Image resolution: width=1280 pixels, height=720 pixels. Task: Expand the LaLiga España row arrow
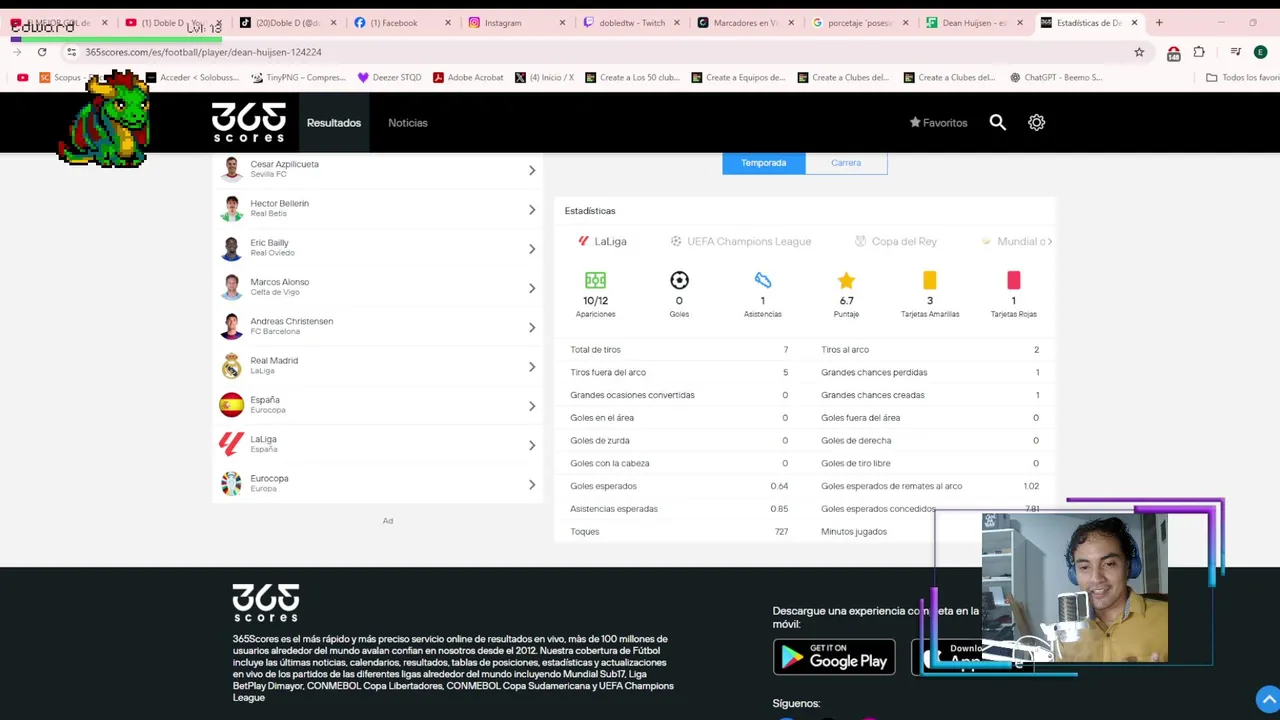pyautogui.click(x=532, y=445)
